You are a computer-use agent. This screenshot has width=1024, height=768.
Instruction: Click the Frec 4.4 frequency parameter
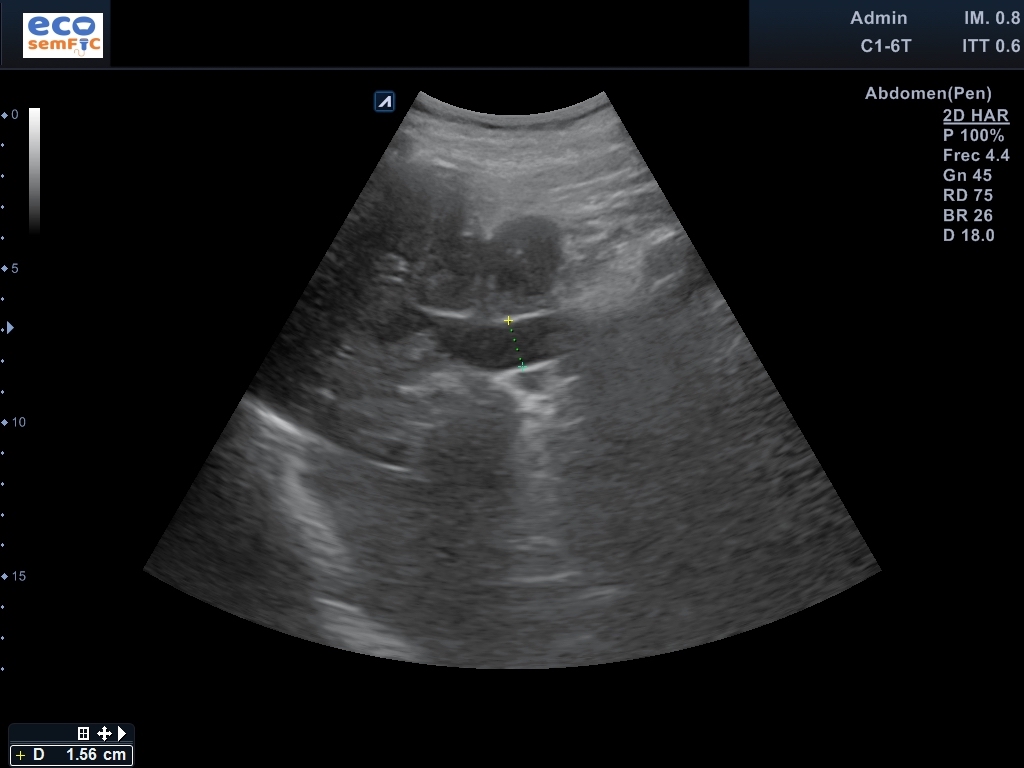[x=975, y=156]
